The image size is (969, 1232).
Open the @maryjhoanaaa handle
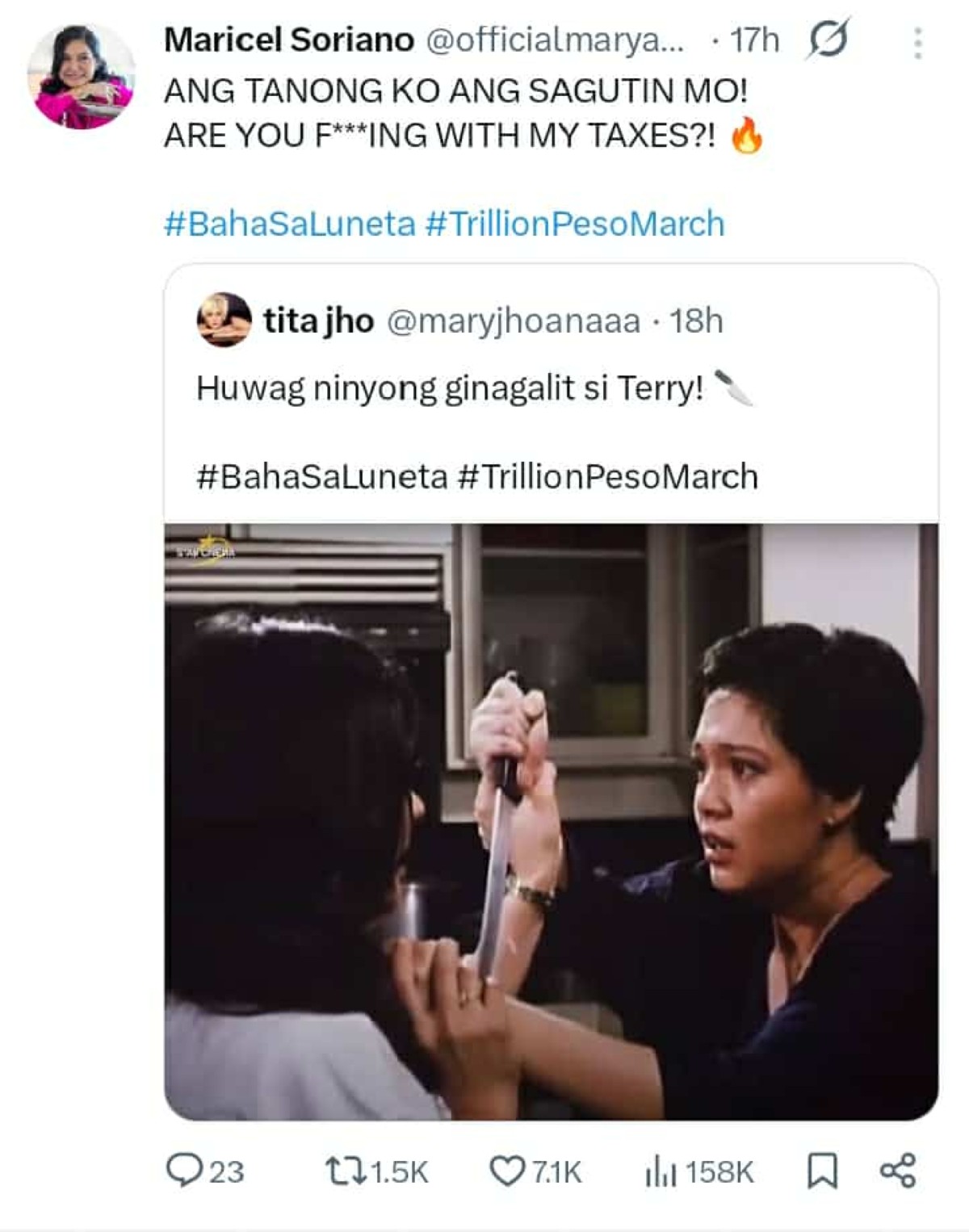click(x=514, y=321)
